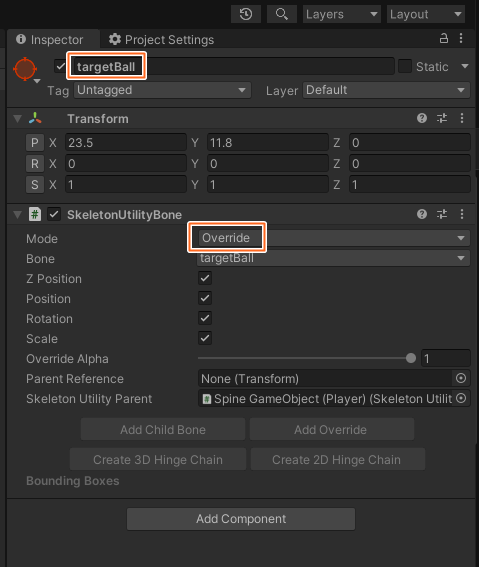Toggle the Inspector lock icon
This screenshot has height=567, width=479.
tap(444, 38)
